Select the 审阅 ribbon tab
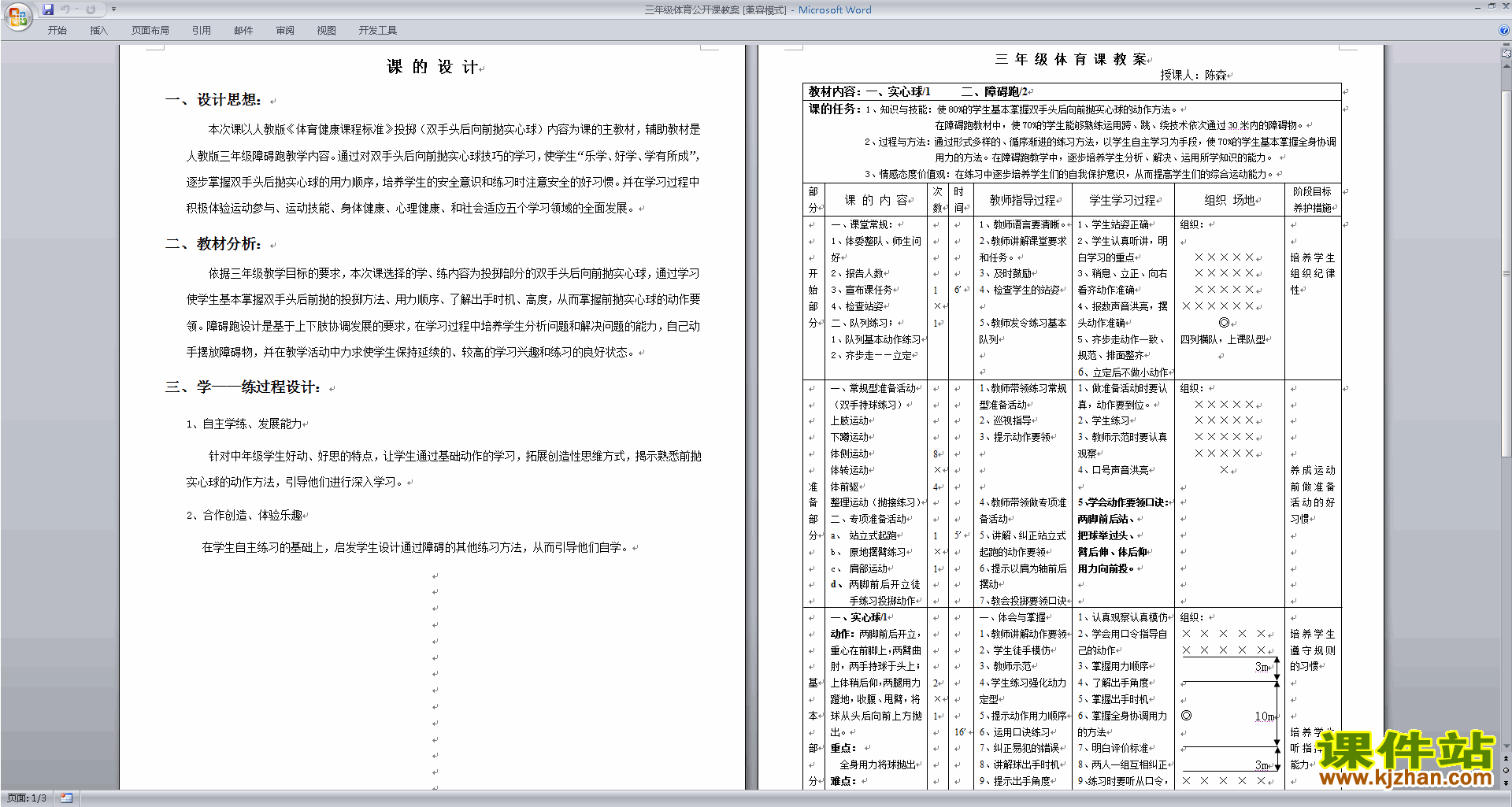This screenshot has width=1512, height=807. (285, 31)
